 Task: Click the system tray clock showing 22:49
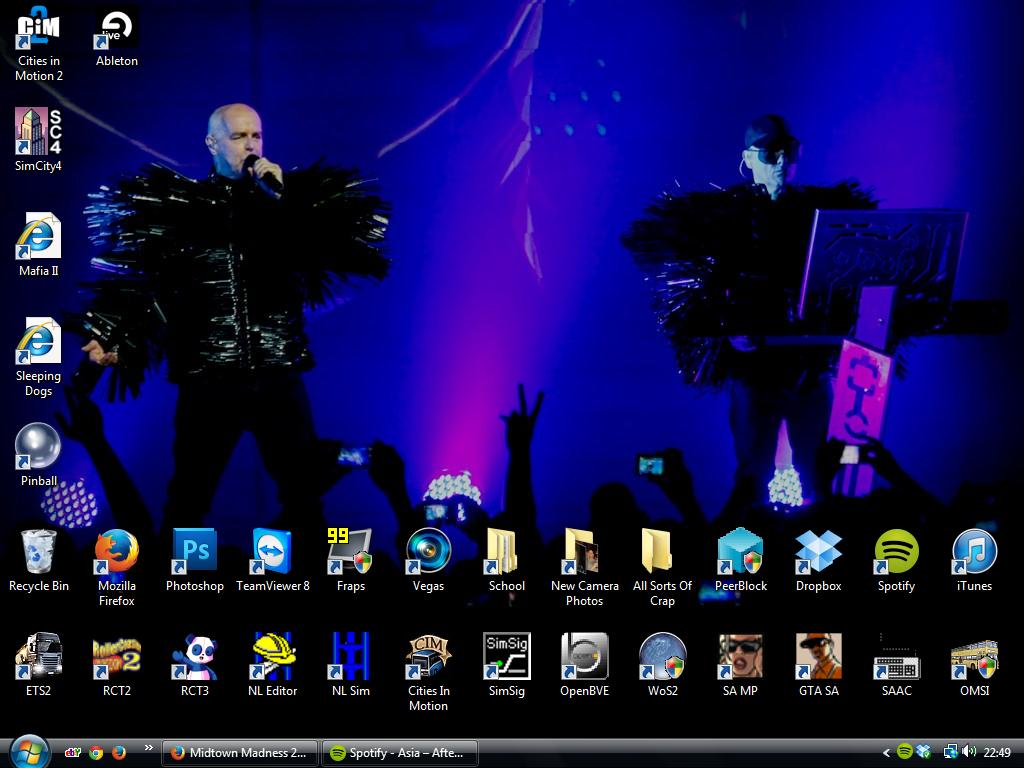[x=997, y=753]
